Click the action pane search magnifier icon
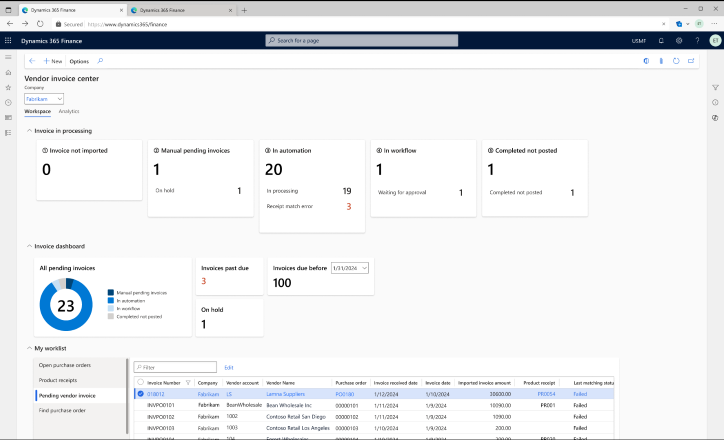Screen dimensions: 724x440 point(100,61)
